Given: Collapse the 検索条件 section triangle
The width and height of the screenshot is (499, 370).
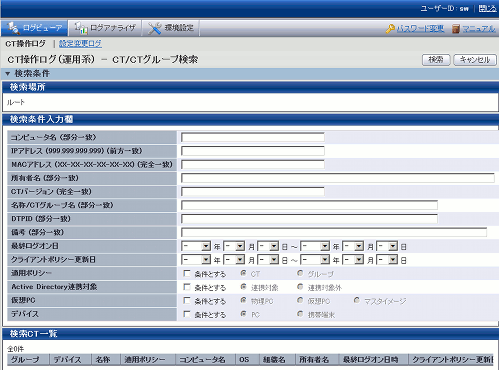Looking at the screenshot, I should [8, 74].
